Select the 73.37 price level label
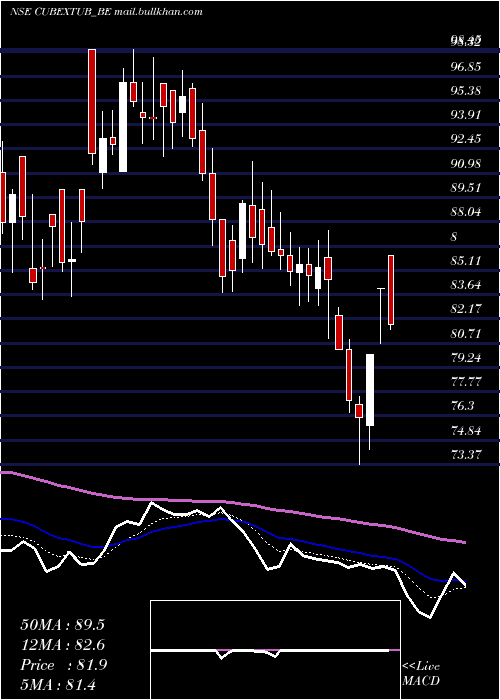This screenshot has width=500, height=700. coord(466,455)
